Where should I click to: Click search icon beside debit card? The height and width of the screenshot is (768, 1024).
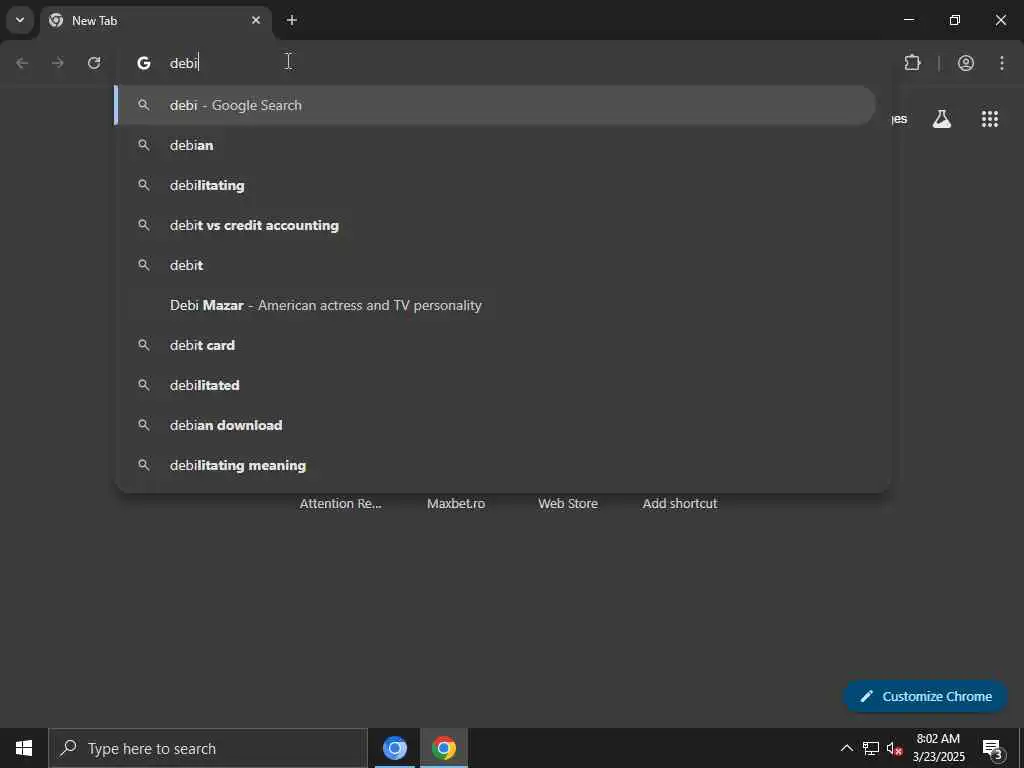tap(144, 345)
